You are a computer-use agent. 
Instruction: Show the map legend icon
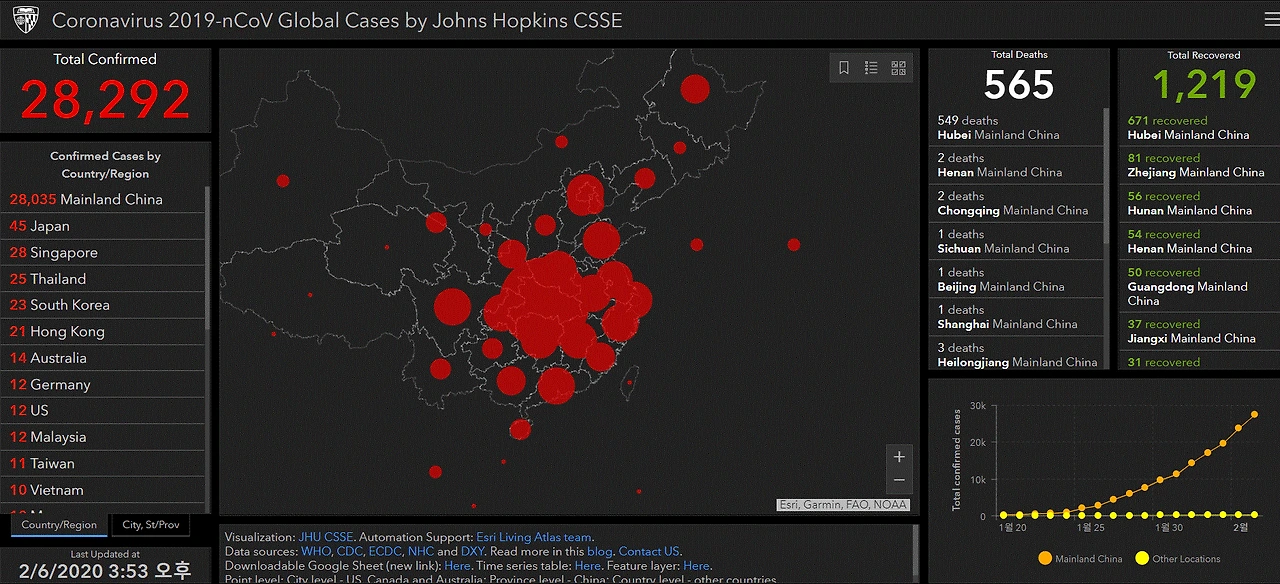pyautogui.click(x=871, y=68)
